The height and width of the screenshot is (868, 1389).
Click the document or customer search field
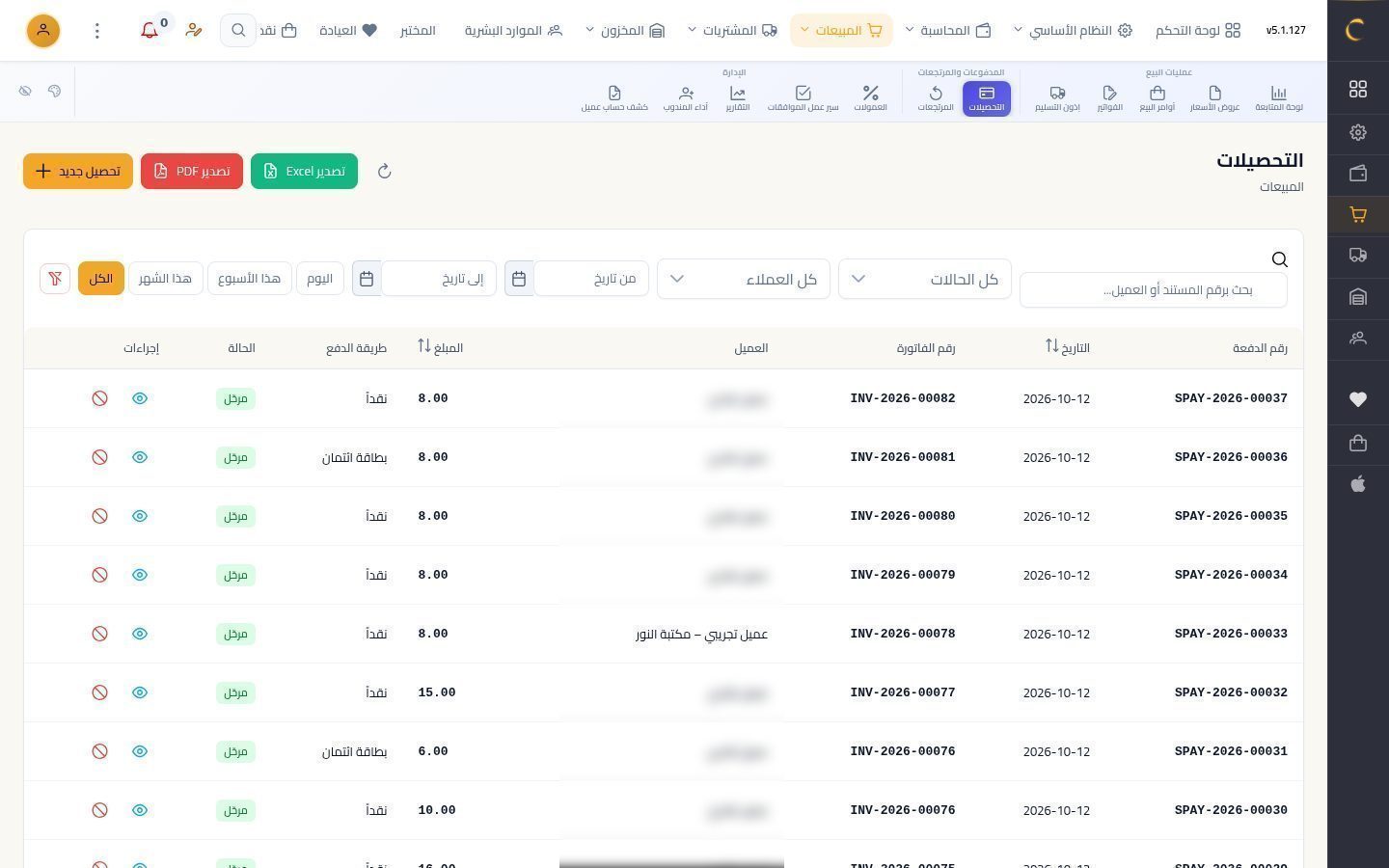[x=1154, y=289]
